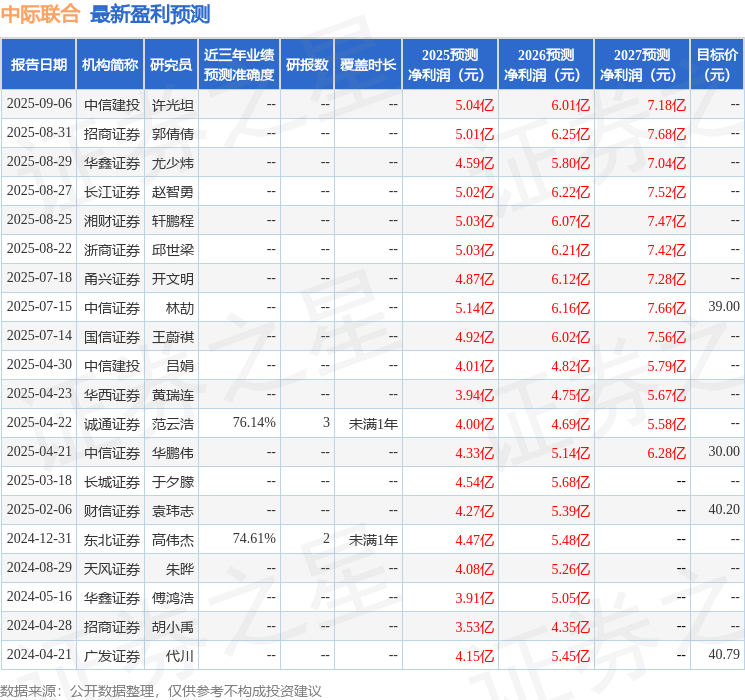The image size is (745, 700).
Task: Click the 研报数 column header
Action: tap(307, 65)
